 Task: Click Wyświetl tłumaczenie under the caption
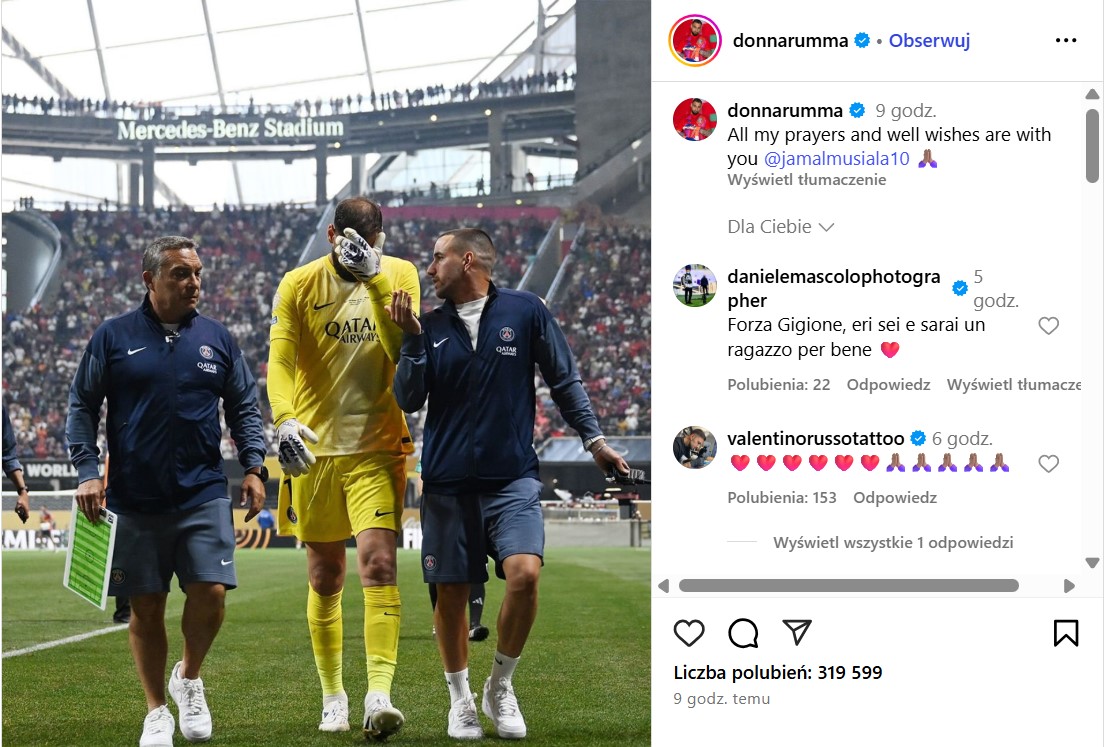[806, 180]
